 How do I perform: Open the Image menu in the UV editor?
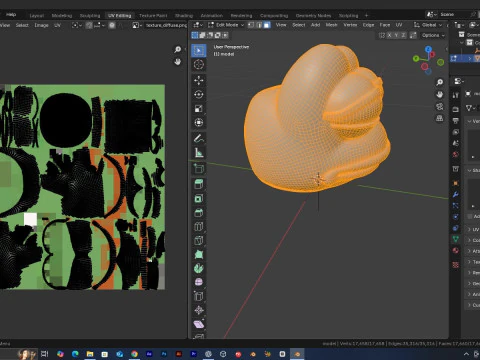coord(41,25)
